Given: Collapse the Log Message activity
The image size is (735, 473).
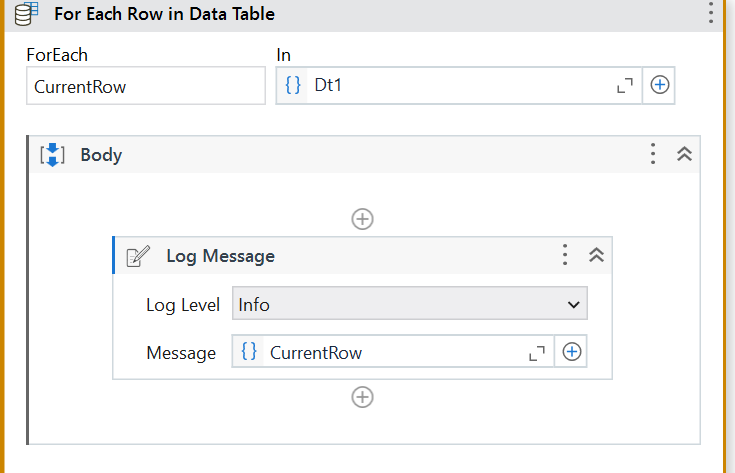Looking at the screenshot, I should [x=596, y=255].
